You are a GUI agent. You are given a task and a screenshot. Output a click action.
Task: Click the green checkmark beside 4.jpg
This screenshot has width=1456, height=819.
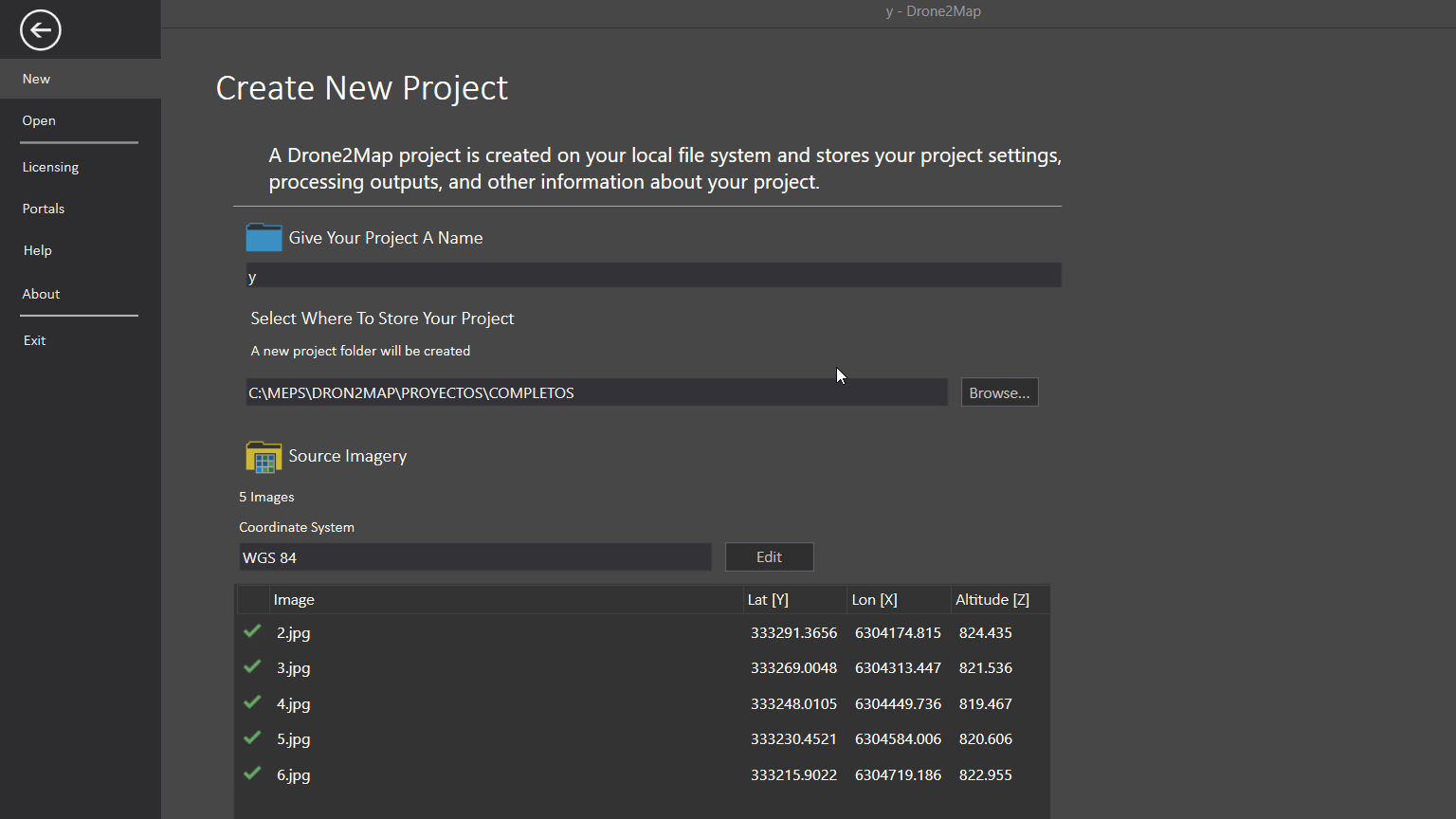[x=252, y=702]
